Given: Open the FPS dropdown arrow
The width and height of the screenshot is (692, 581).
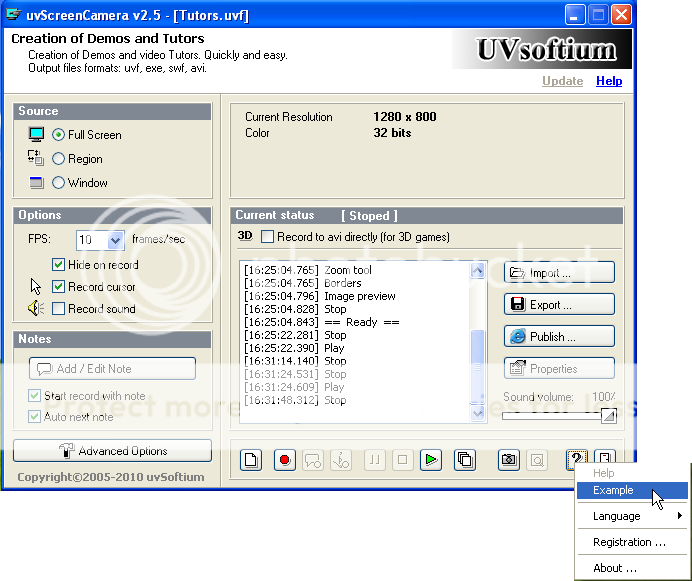Looking at the screenshot, I should 115,240.
